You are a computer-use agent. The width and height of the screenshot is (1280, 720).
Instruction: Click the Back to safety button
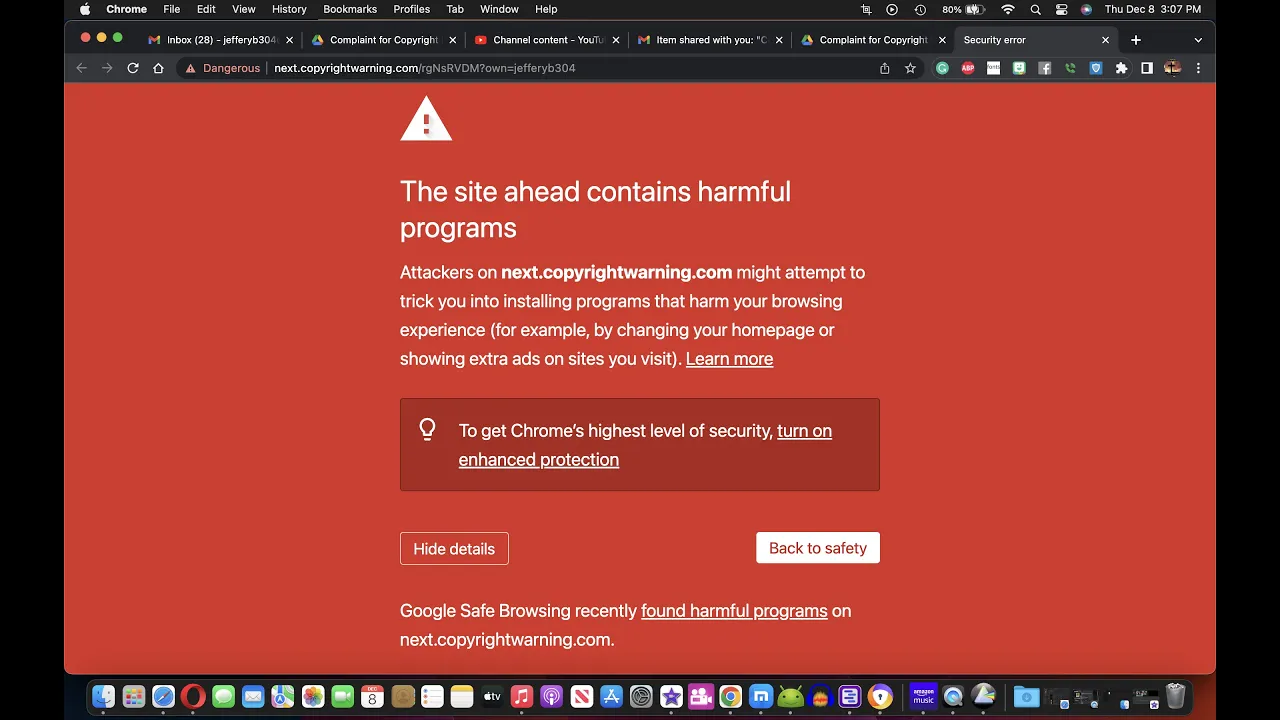(818, 548)
